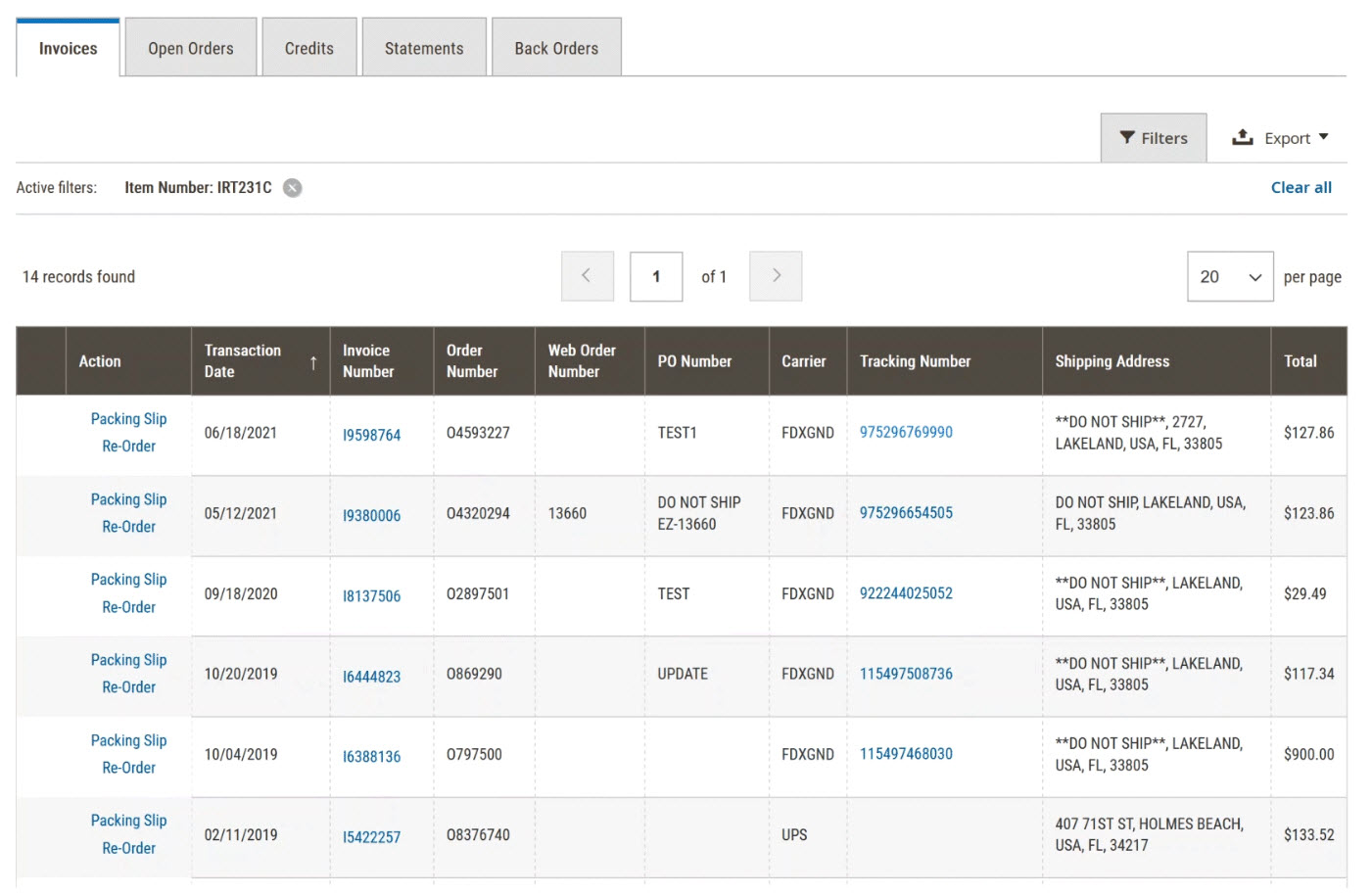
Task: Clear all active filters
Action: (1300, 188)
